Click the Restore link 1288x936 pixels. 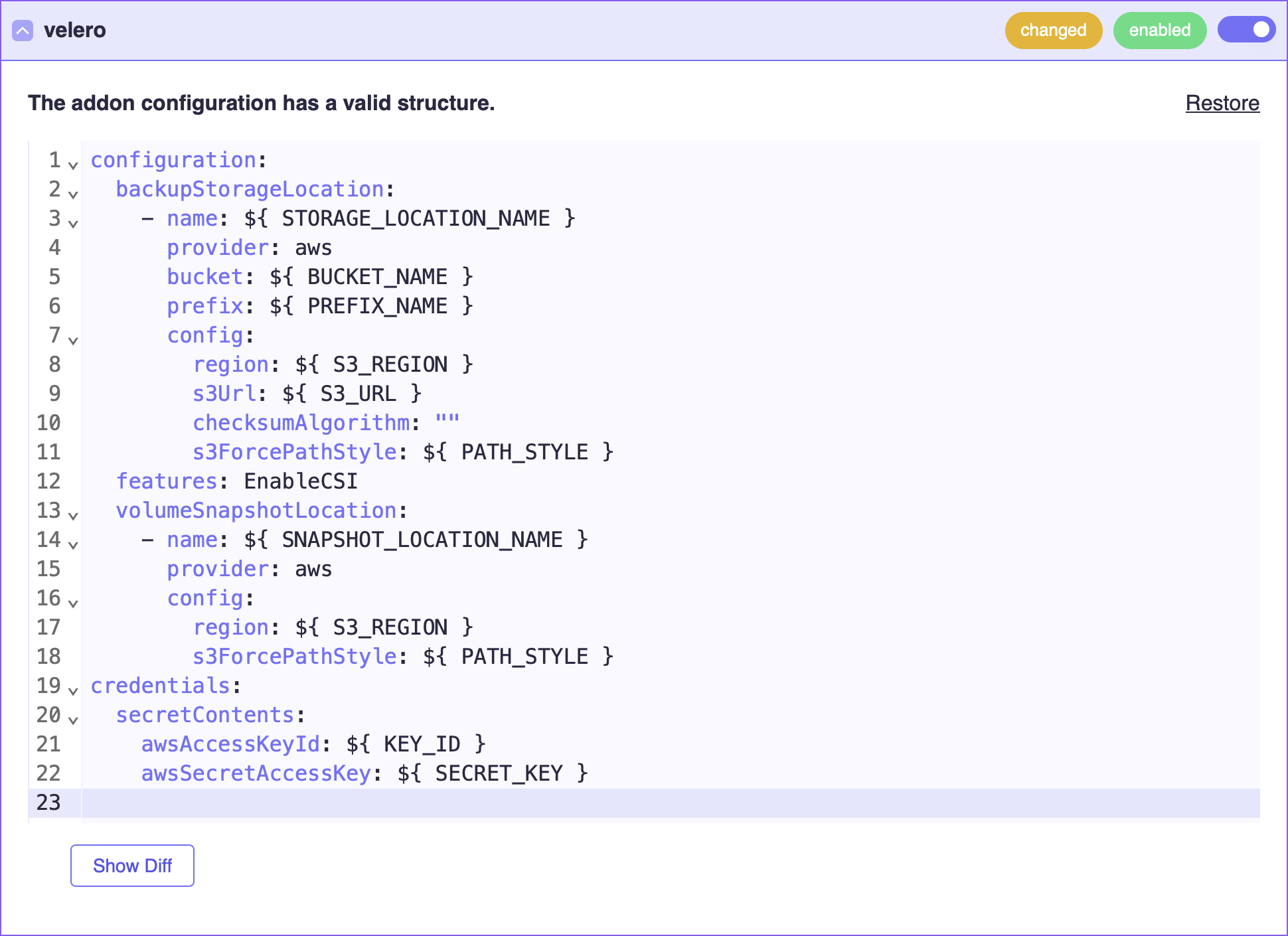click(1222, 103)
